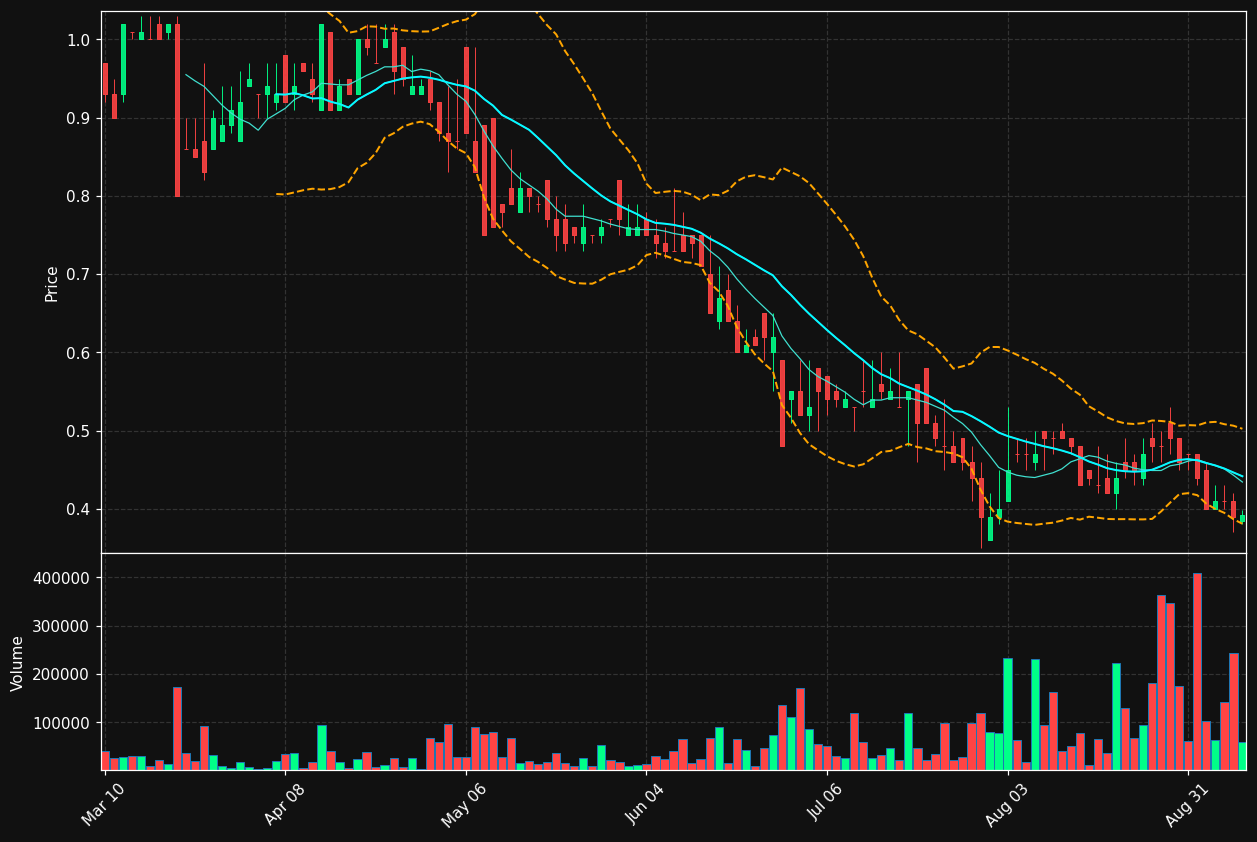Click the 'Mar 10' date label
Image resolution: width=1257 pixels, height=842 pixels.
click(x=103, y=804)
